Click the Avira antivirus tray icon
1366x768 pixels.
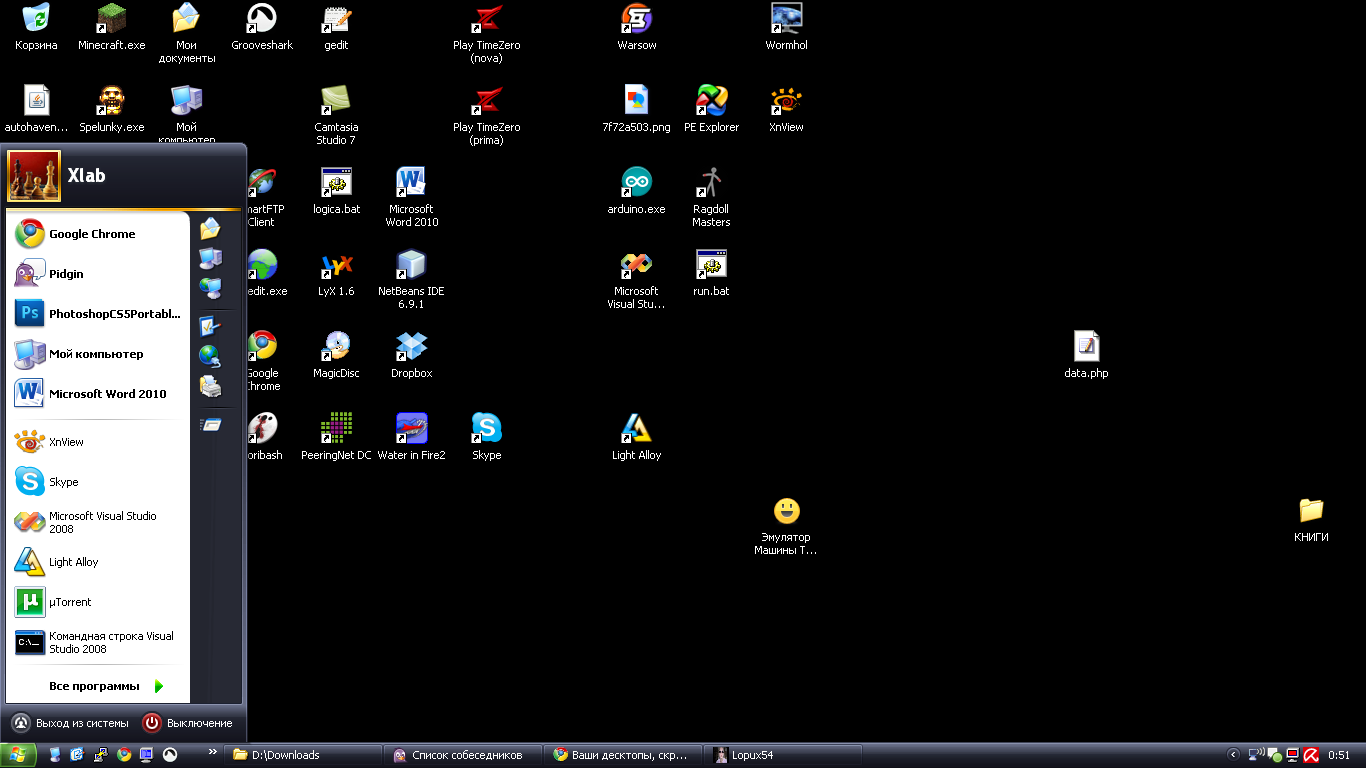(1310, 755)
